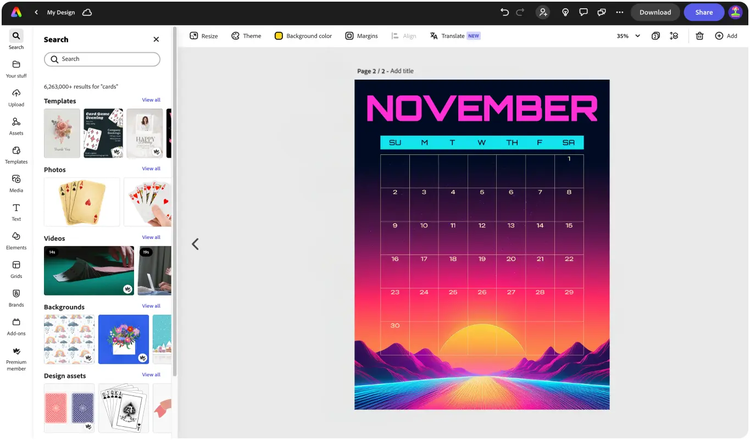This screenshot has width=750, height=440.
Task: View all Design assets results
Action: point(151,374)
